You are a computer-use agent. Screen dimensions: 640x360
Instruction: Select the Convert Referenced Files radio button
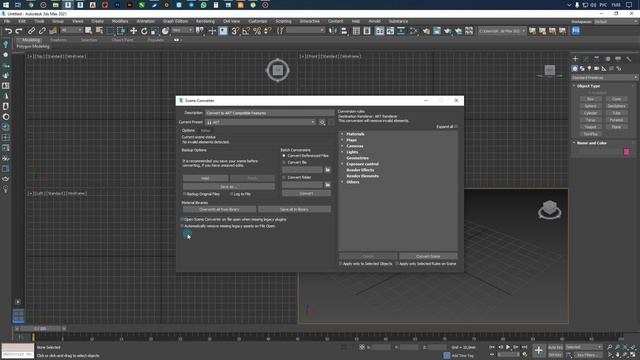(284, 156)
